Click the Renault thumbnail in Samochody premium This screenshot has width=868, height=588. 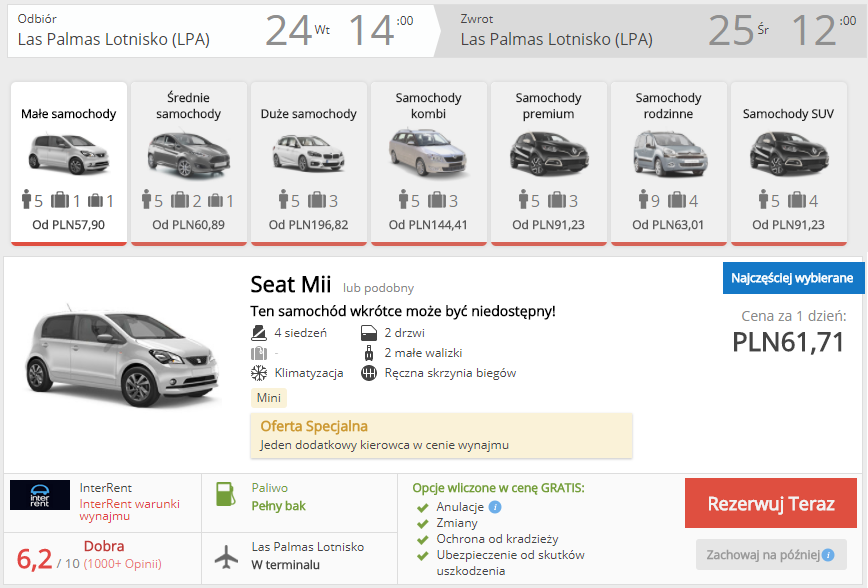coord(549,153)
